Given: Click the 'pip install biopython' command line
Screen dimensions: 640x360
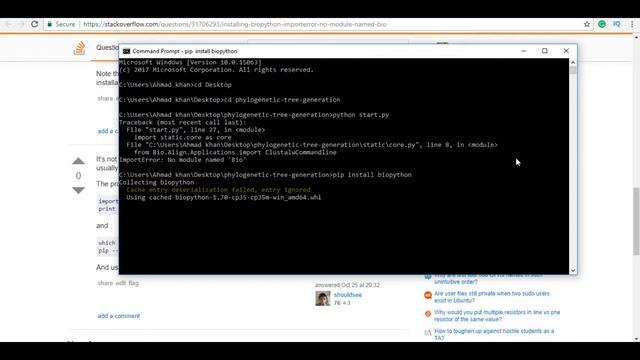Looking at the screenshot, I should pos(265,175).
